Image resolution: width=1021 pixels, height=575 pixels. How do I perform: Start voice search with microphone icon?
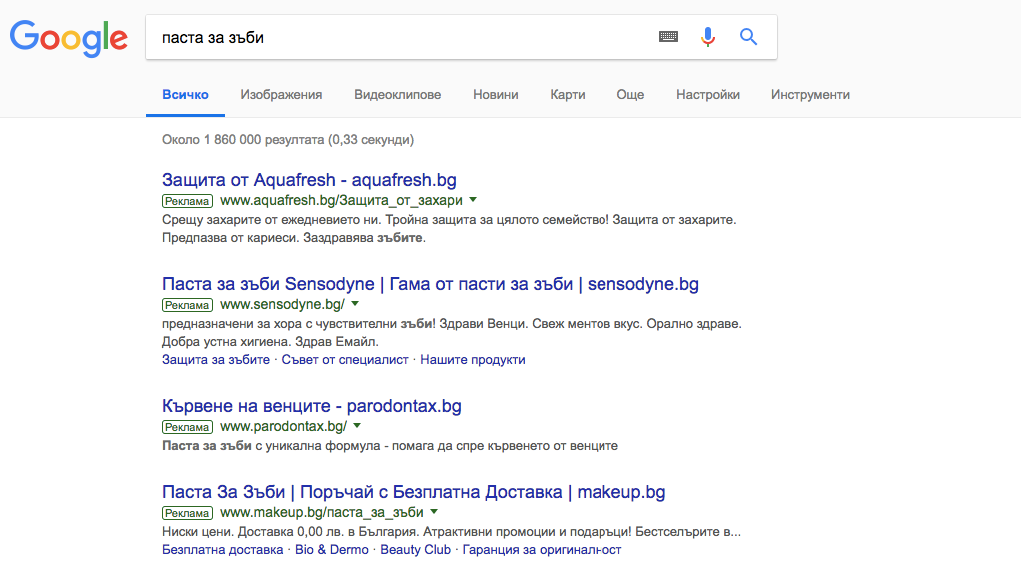click(708, 37)
